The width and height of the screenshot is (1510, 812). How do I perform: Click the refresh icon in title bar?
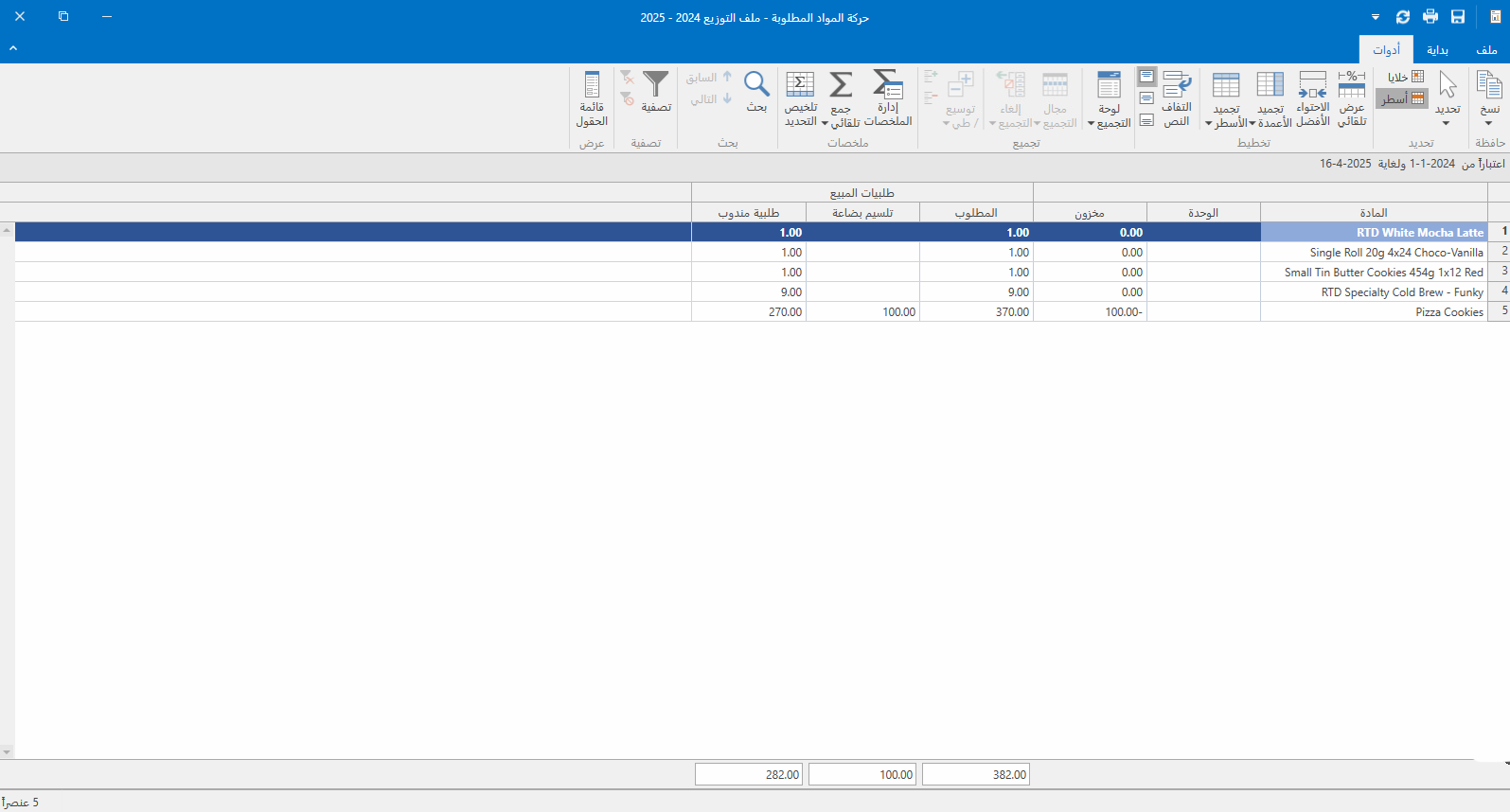click(1403, 17)
